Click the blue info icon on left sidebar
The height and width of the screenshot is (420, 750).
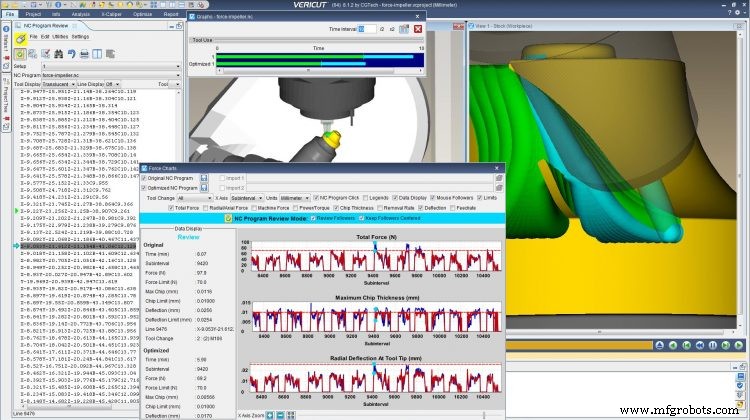pos(6,29)
